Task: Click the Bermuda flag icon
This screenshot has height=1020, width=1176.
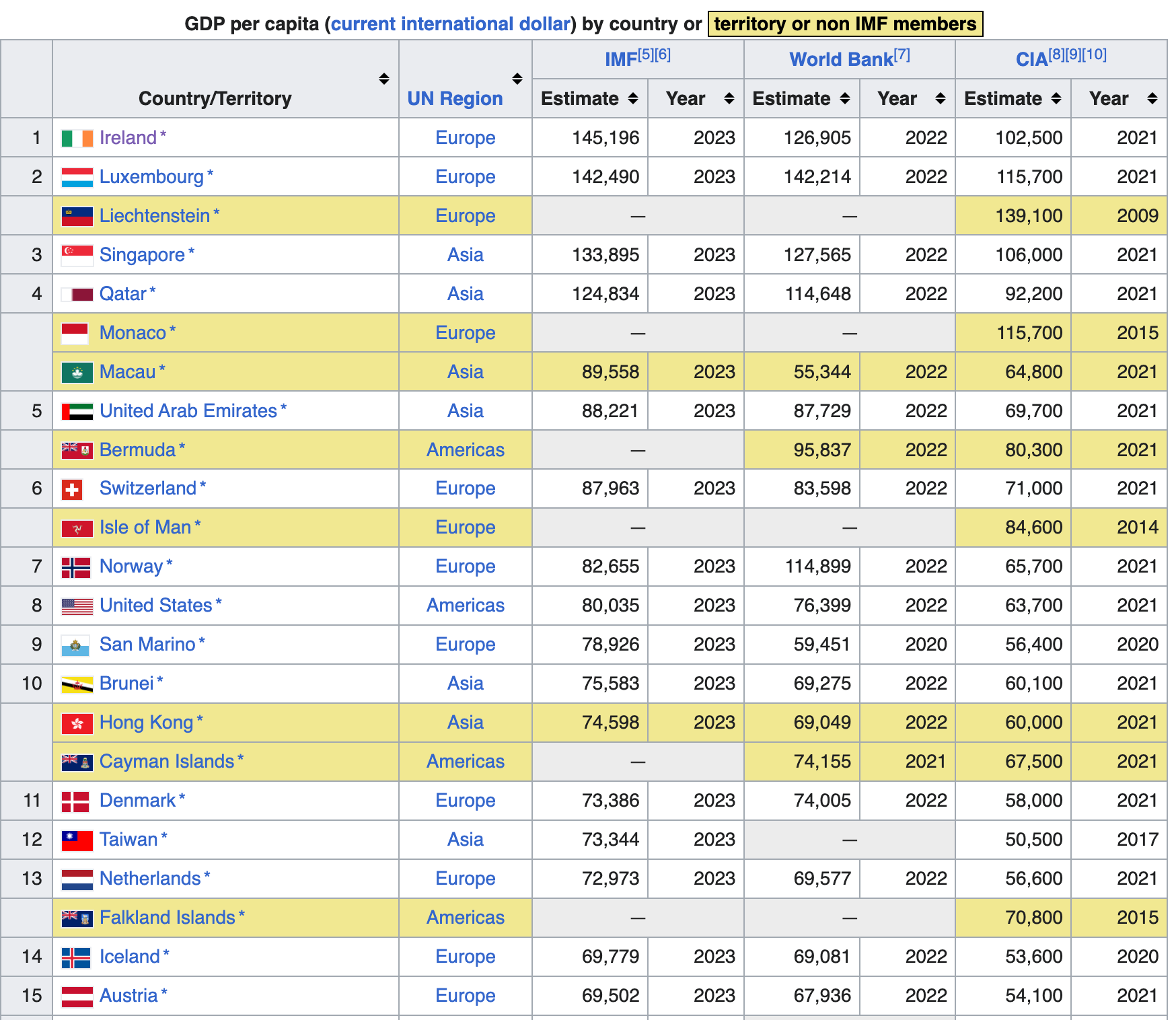Action: click(77, 451)
